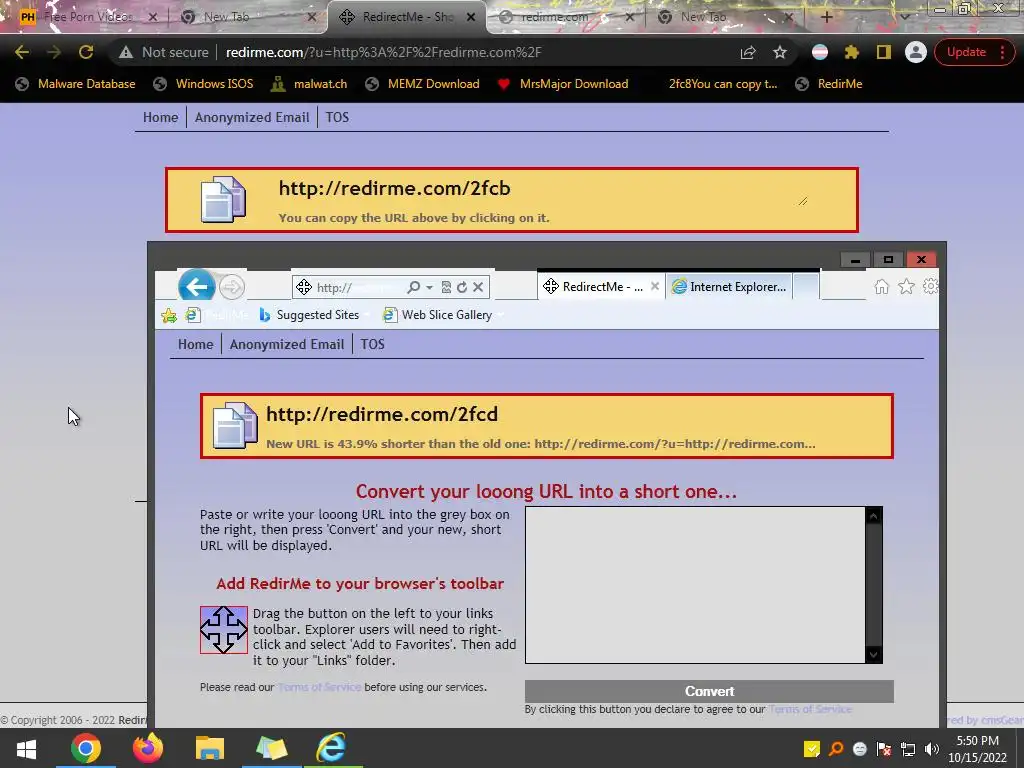Click textarea scrollbar down arrow
Viewport: 1024px width, 768px height.
point(874,654)
